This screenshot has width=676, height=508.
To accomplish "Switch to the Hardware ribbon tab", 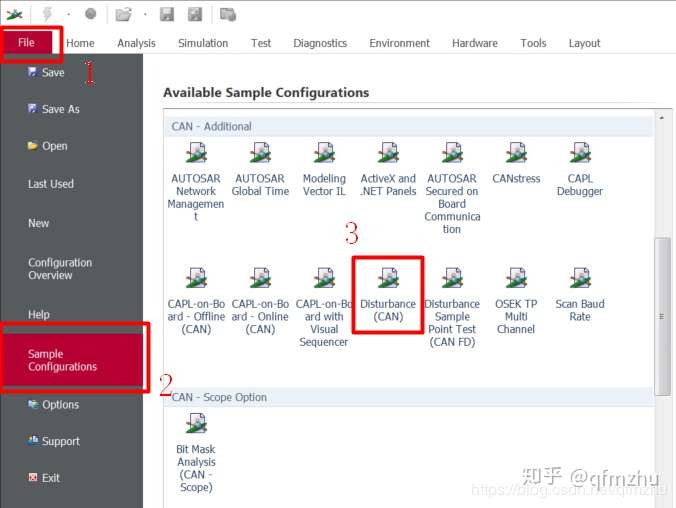I will (x=475, y=43).
